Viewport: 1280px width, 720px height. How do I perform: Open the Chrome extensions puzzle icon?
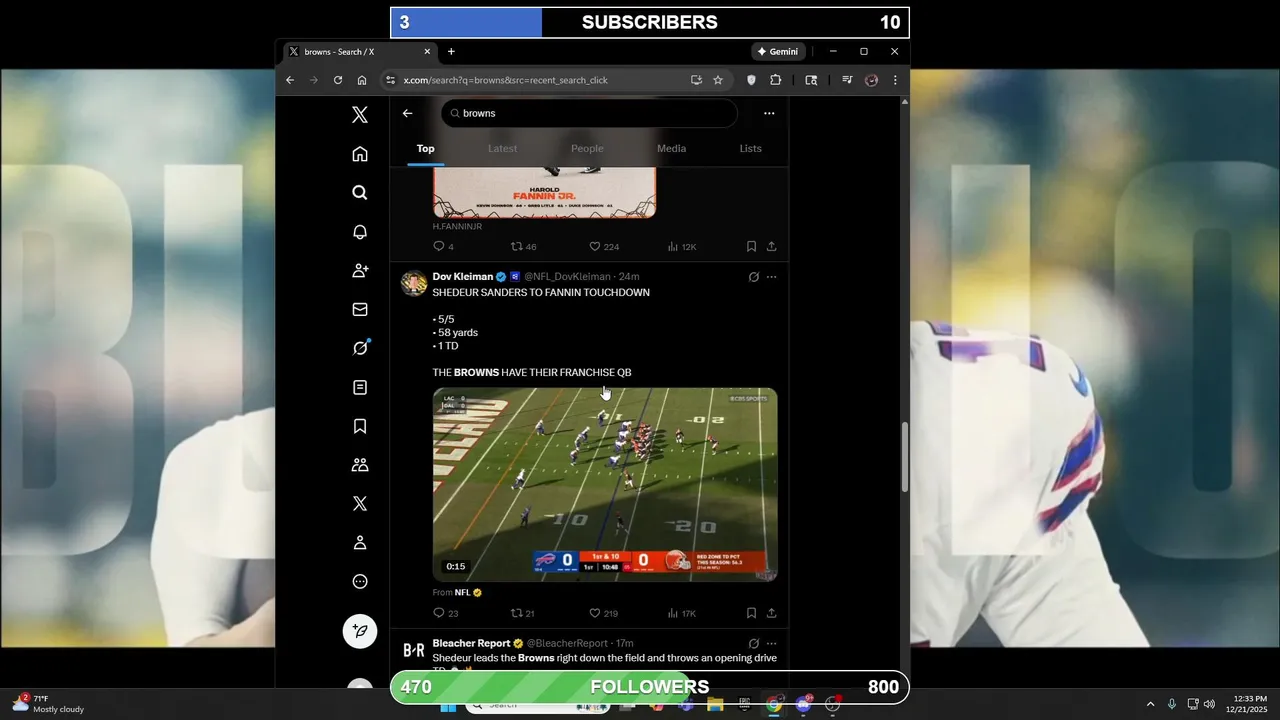(x=775, y=80)
